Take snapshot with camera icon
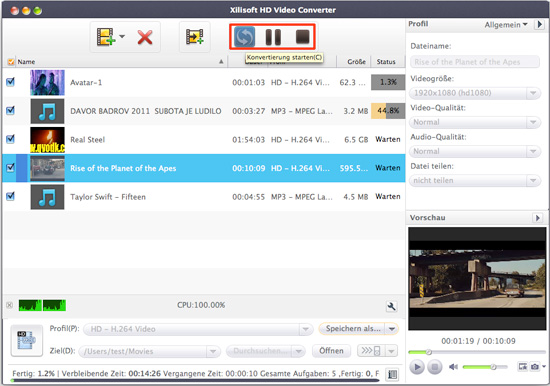 (535, 367)
